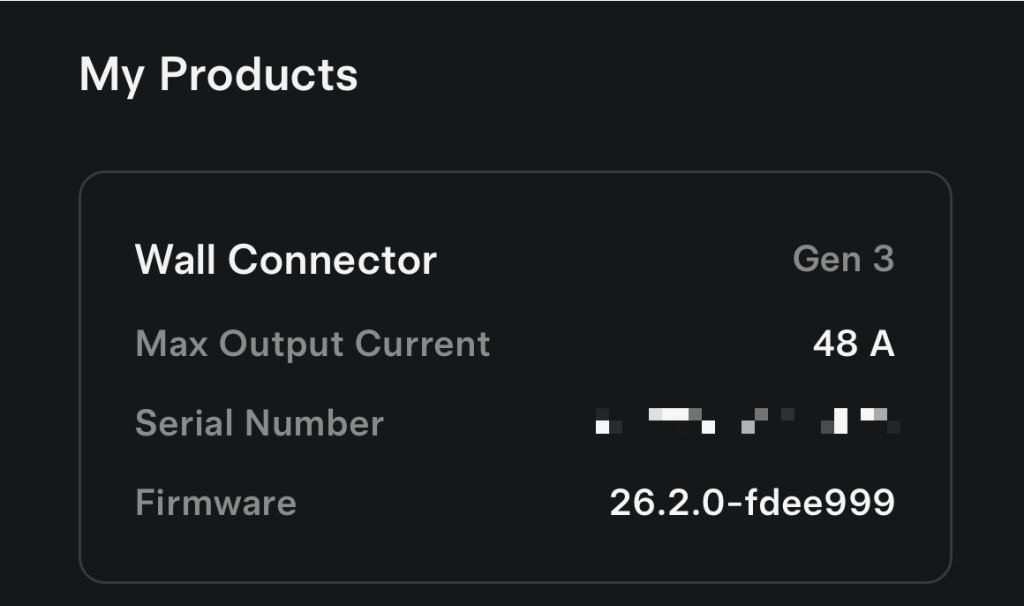
Task: Select the 48 A current value
Action: click(x=853, y=344)
